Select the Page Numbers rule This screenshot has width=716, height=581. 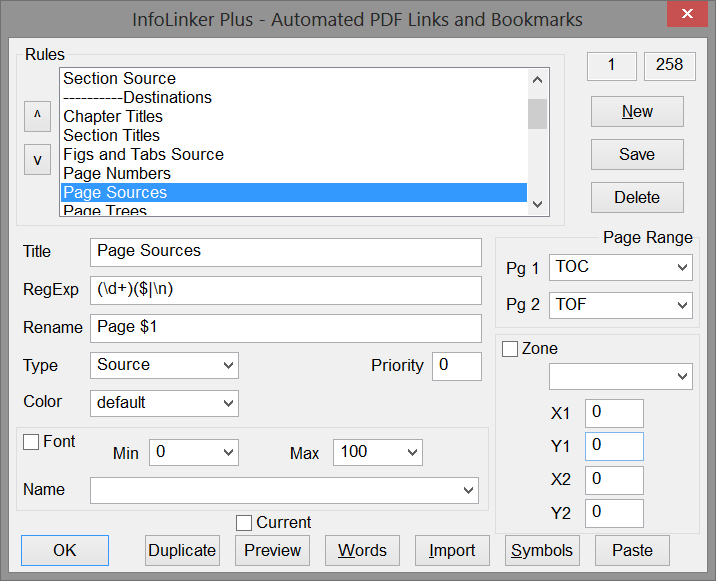(294, 174)
